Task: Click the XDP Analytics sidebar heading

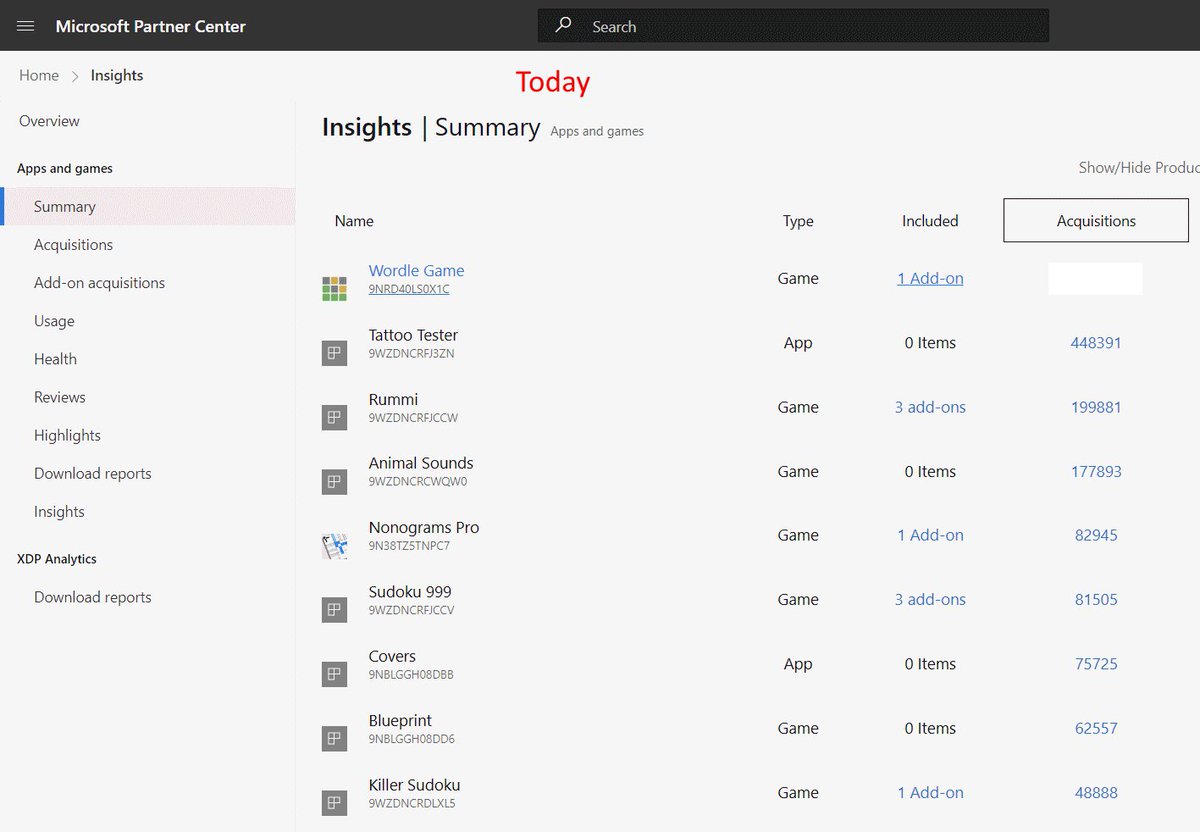Action: tap(57, 559)
